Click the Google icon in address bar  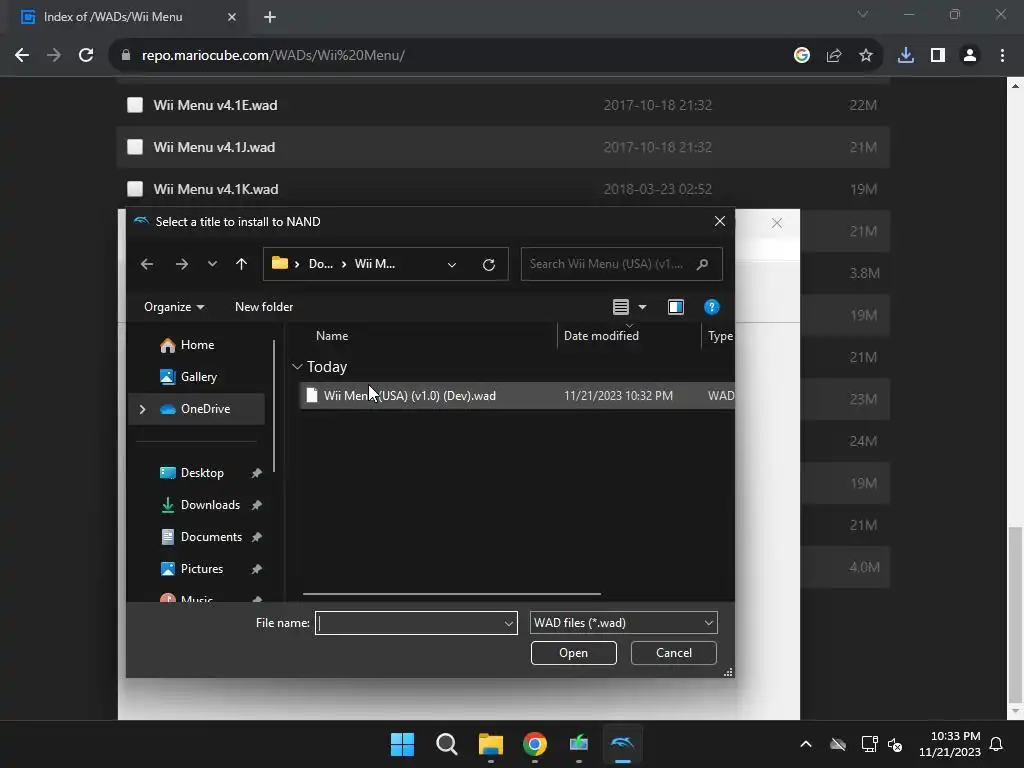click(802, 56)
